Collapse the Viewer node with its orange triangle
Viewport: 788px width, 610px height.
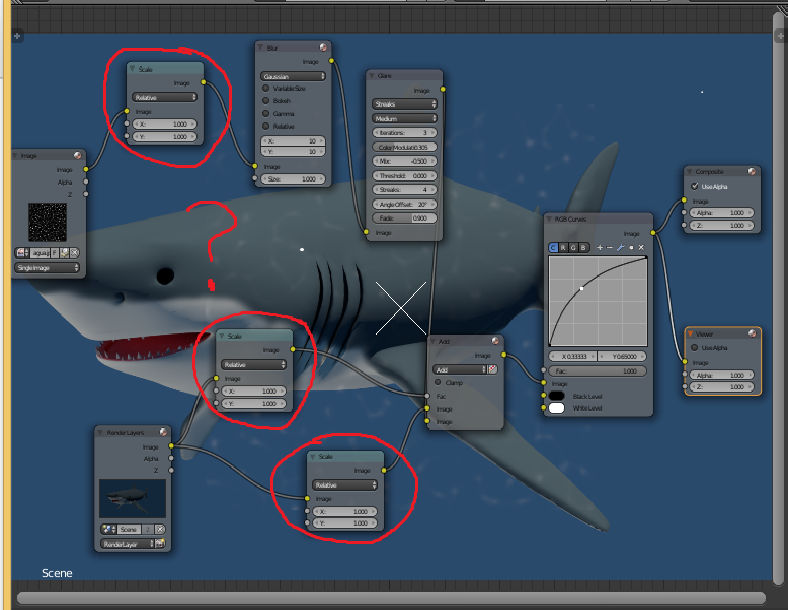691,334
